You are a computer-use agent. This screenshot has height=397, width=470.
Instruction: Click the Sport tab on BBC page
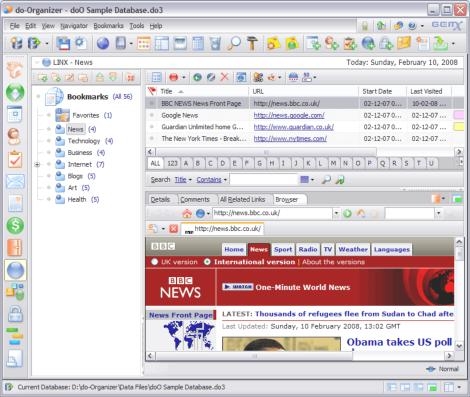pos(283,249)
